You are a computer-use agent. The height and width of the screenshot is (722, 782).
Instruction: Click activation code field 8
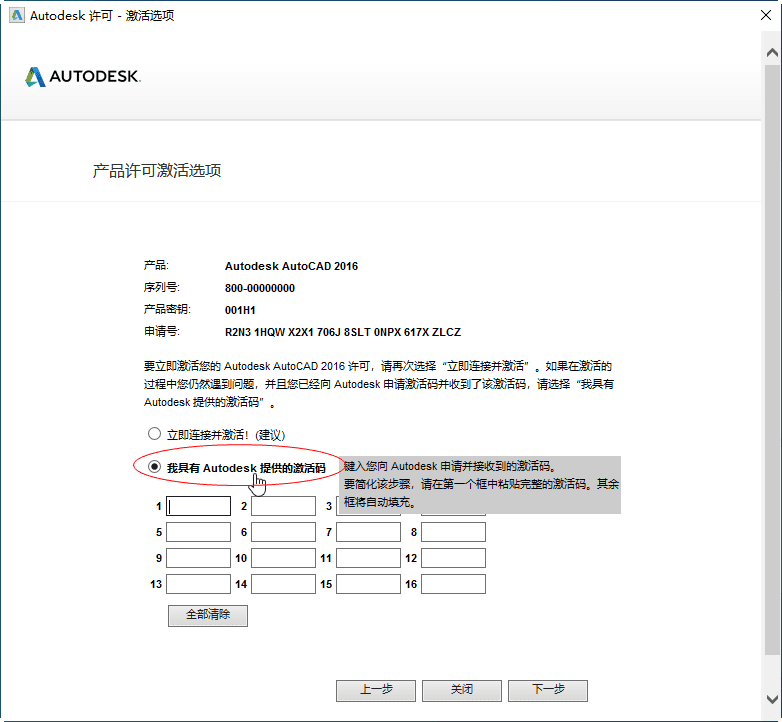[453, 532]
